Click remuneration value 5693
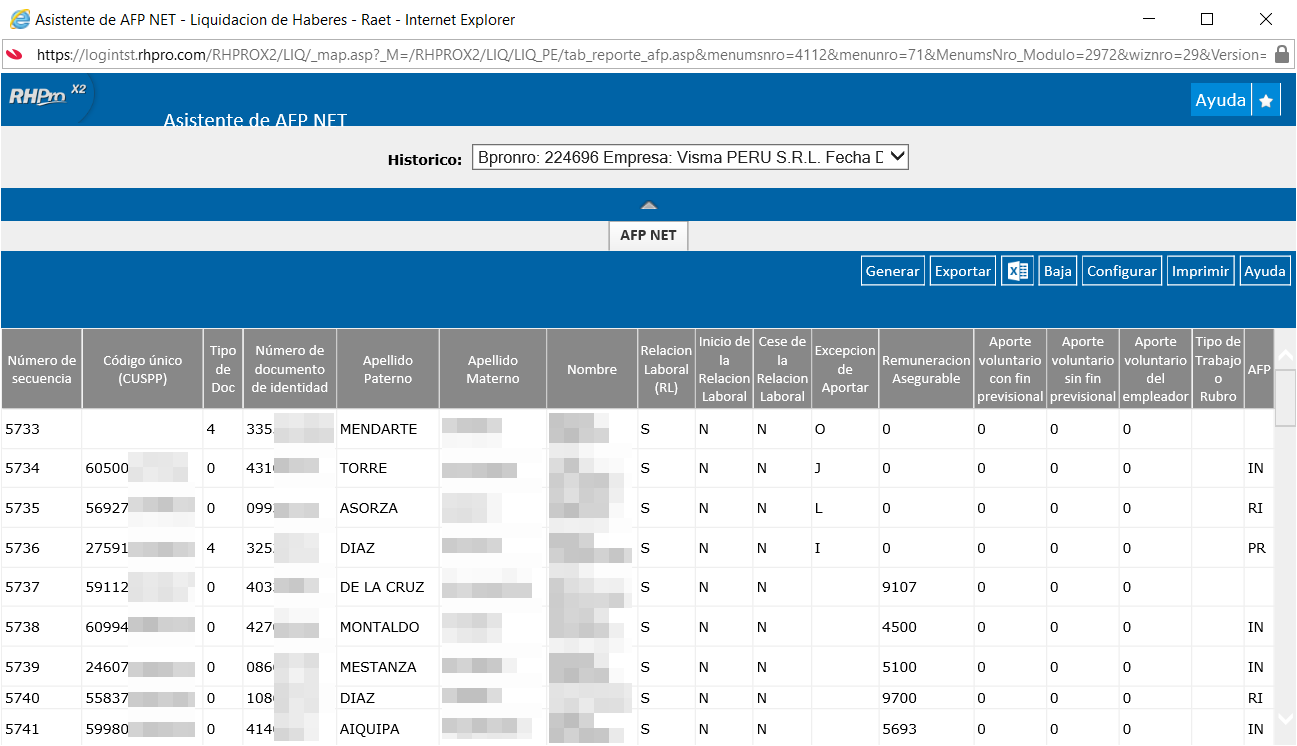This screenshot has height=746, width=1297. pos(899,729)
